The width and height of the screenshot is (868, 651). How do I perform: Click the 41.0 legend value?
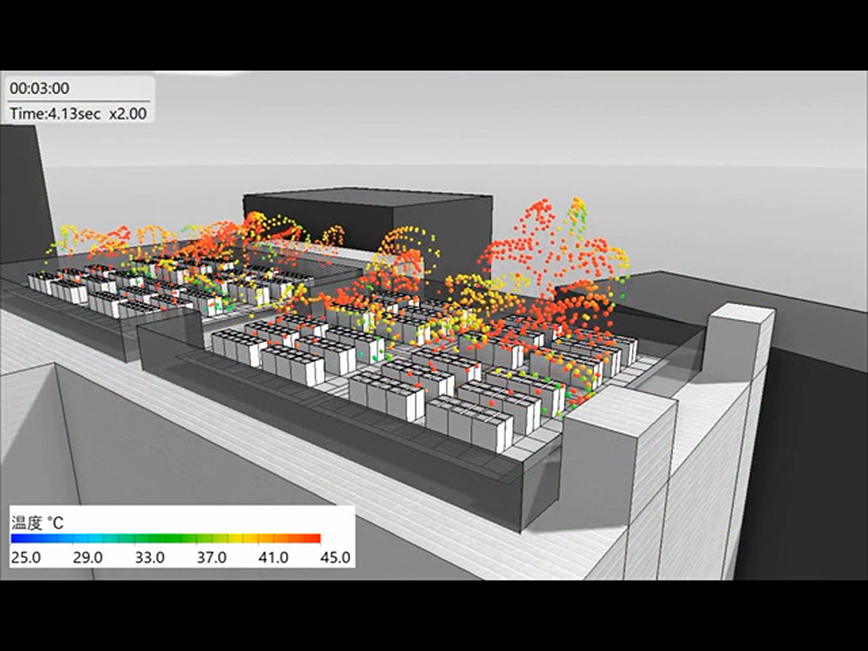pyautogui.click(x=273, y=557)
